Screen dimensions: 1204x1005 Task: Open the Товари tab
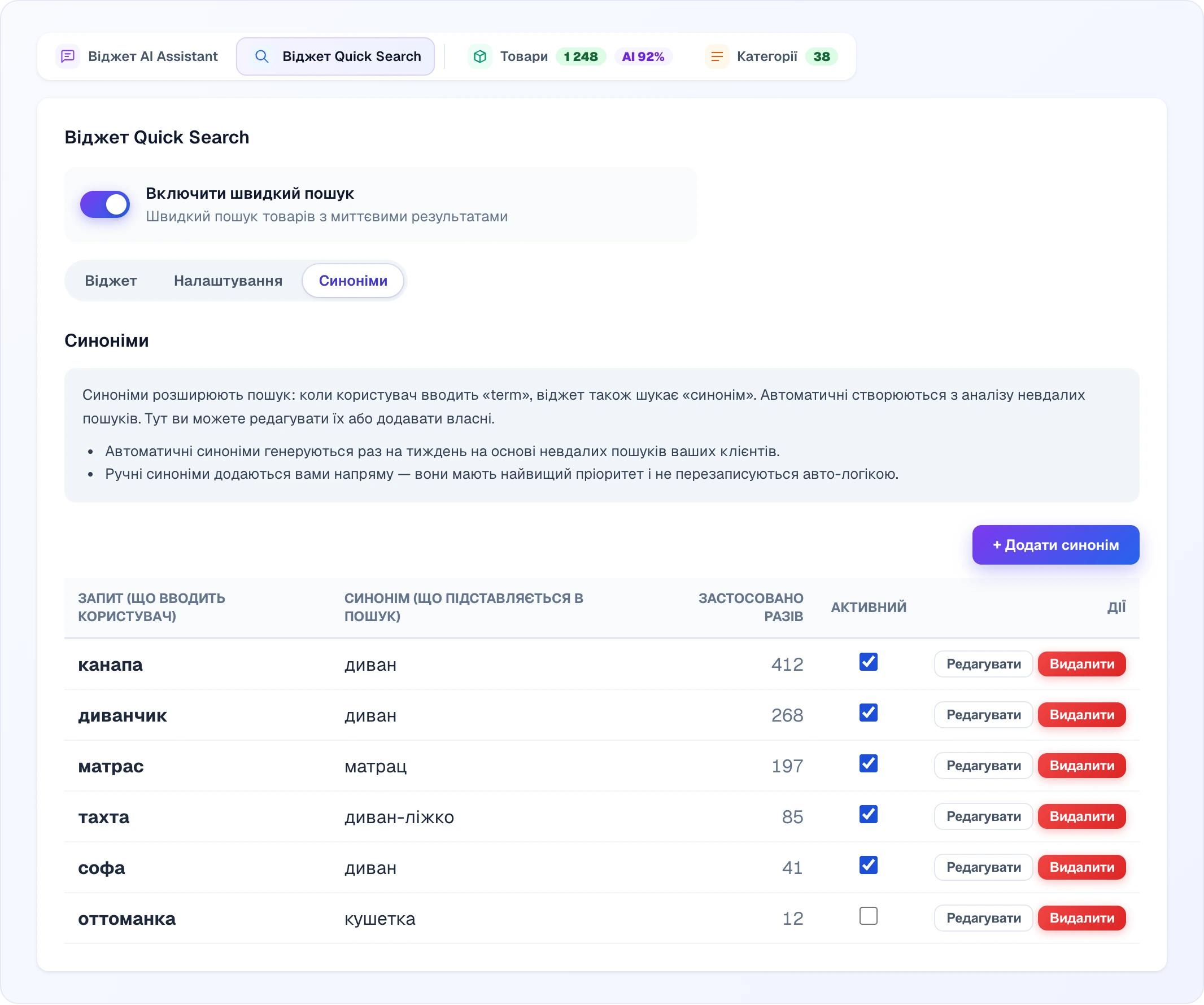tap(570, 56)
